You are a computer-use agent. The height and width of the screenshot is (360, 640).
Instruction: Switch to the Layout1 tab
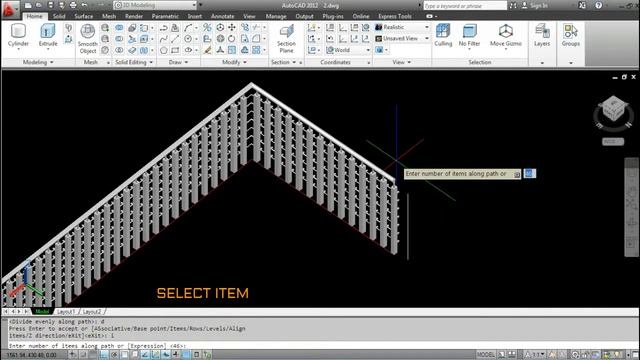tap(65, 311)
